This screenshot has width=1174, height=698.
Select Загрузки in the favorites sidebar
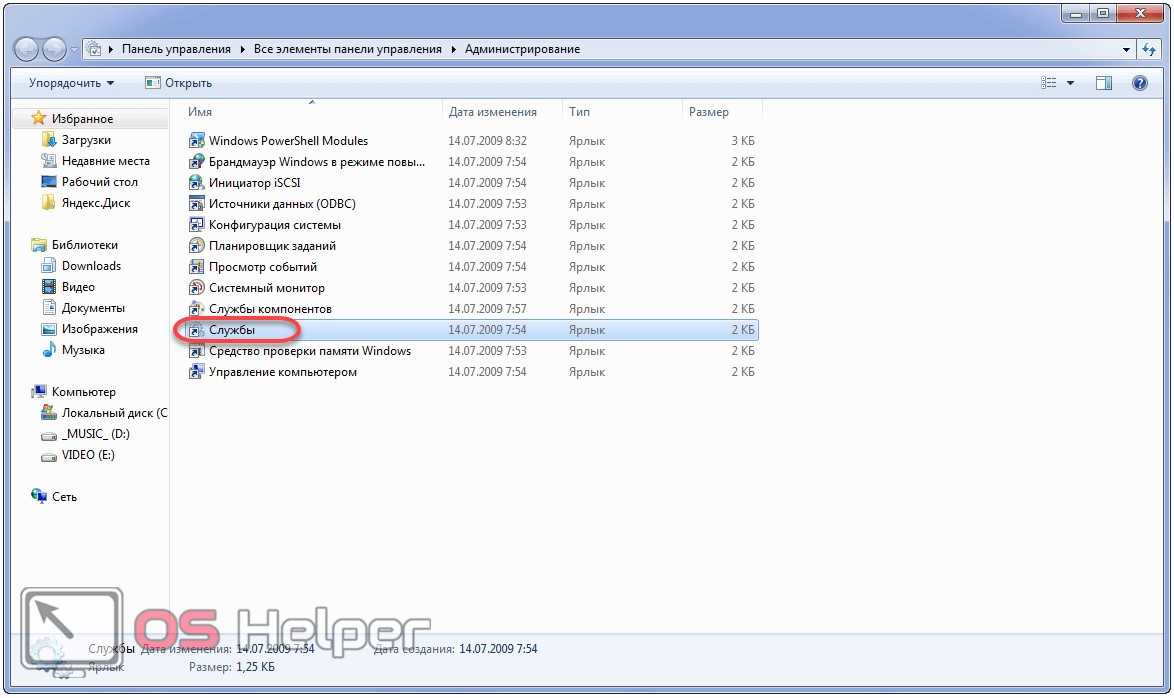[x=86, y=140]
